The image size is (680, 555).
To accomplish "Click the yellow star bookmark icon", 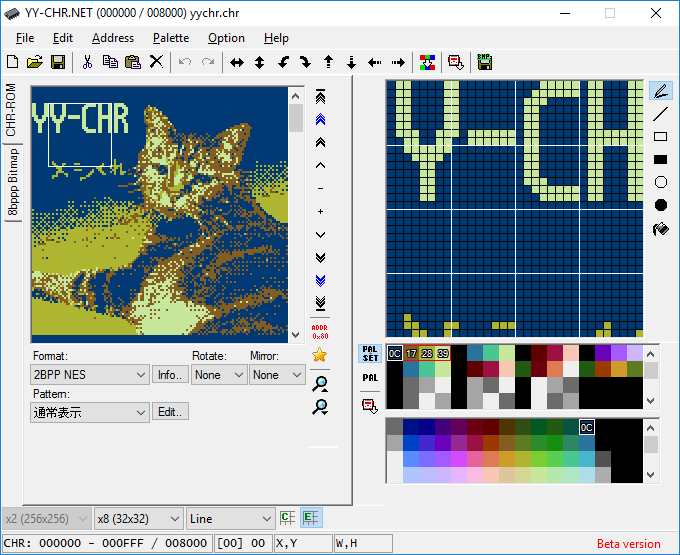I will pyautogui.click(x=320, y=354).
